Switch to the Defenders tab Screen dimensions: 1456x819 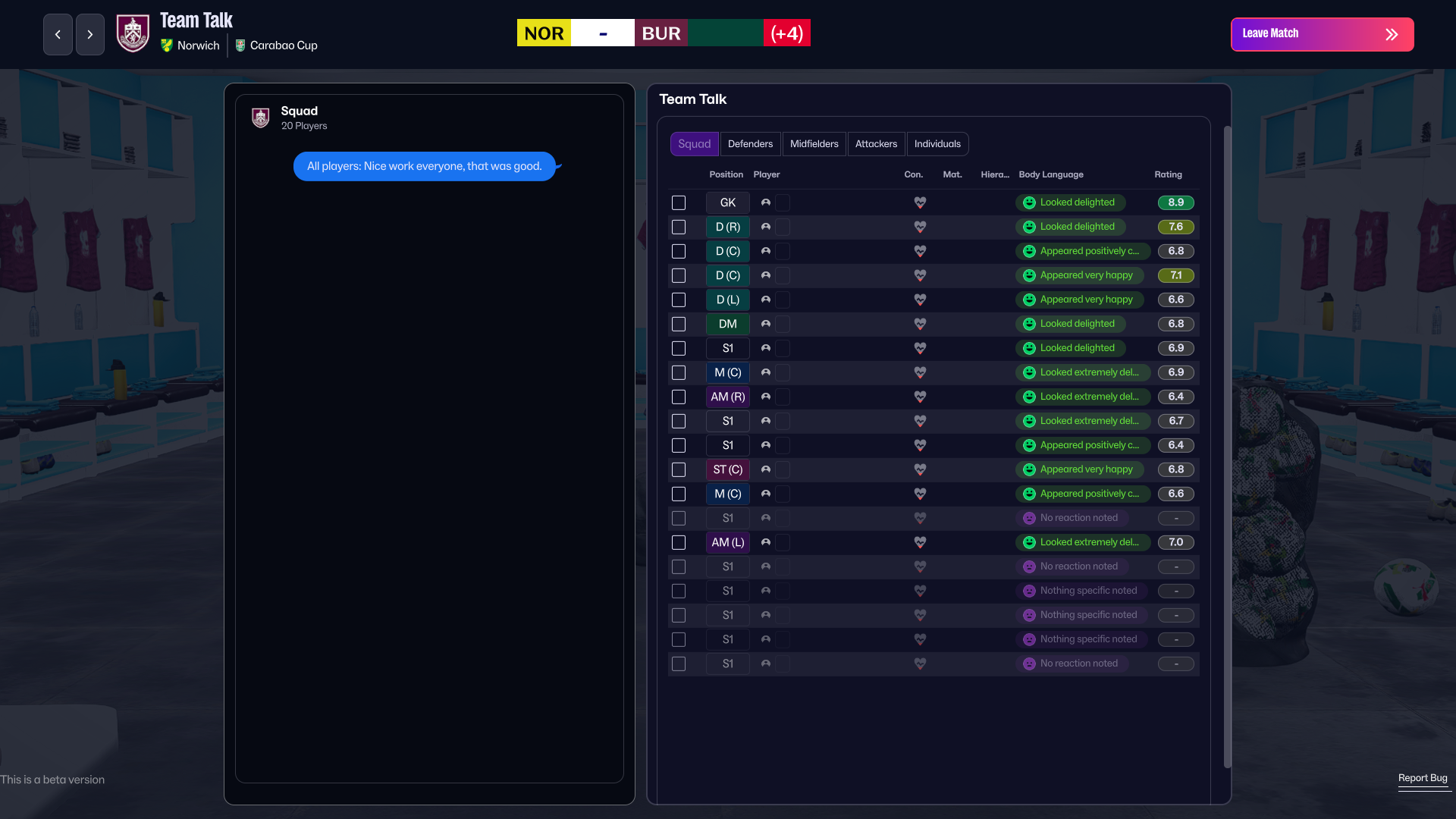coord(750,144)
